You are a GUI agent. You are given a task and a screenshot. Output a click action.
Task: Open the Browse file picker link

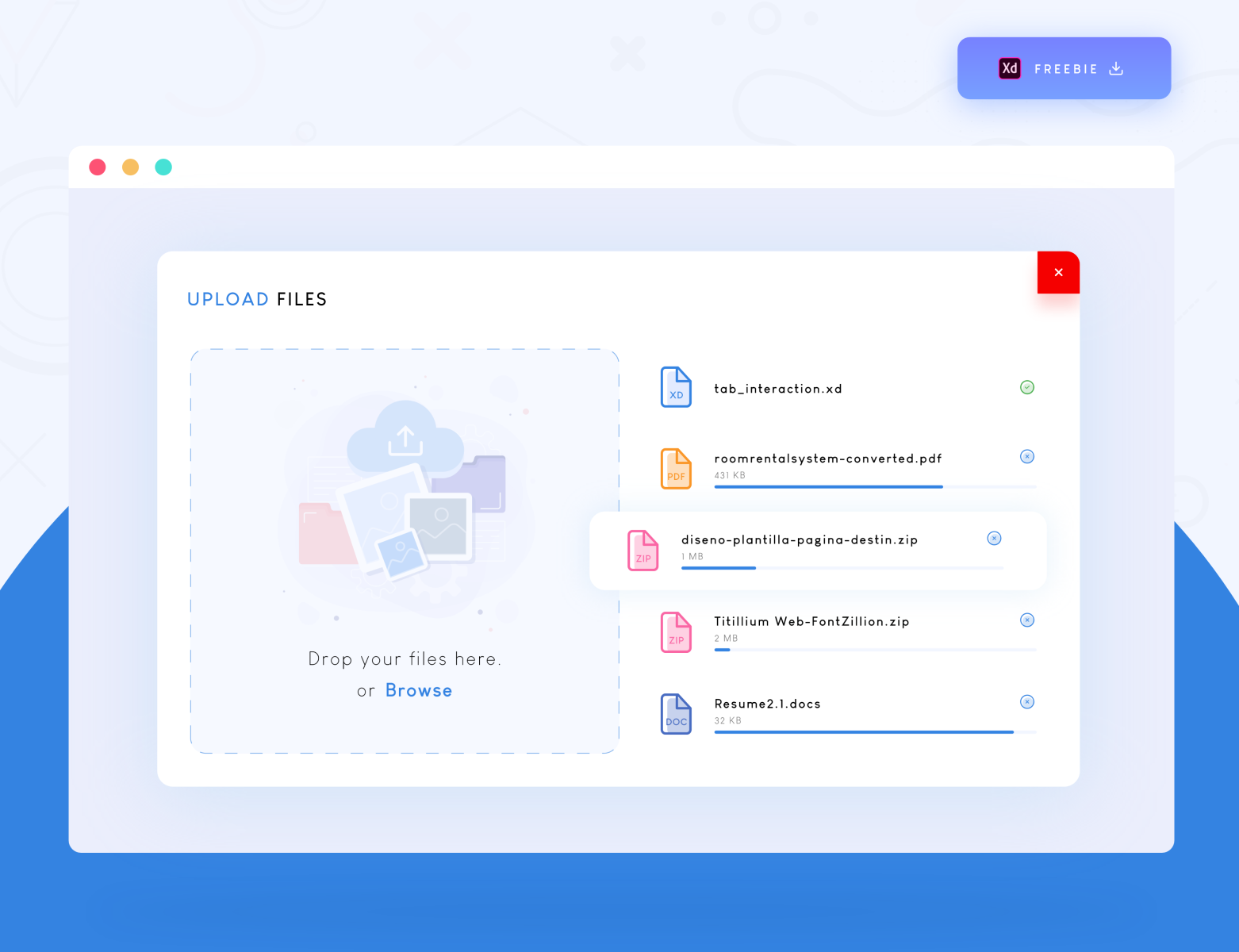coord(419,690)
